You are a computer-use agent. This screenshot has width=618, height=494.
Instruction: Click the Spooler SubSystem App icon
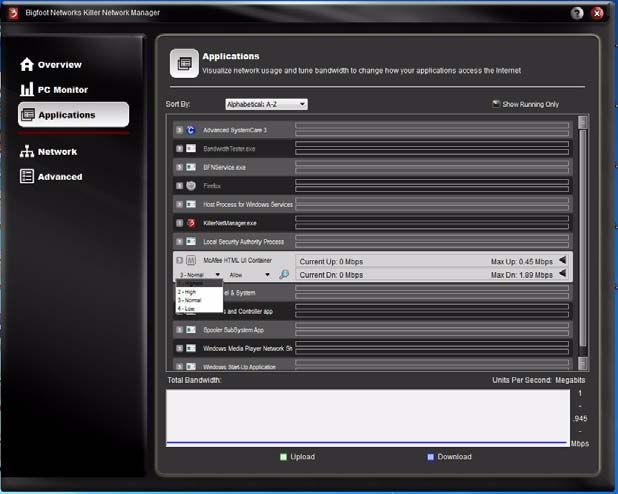pyautogui.click(x=191, y=330)
